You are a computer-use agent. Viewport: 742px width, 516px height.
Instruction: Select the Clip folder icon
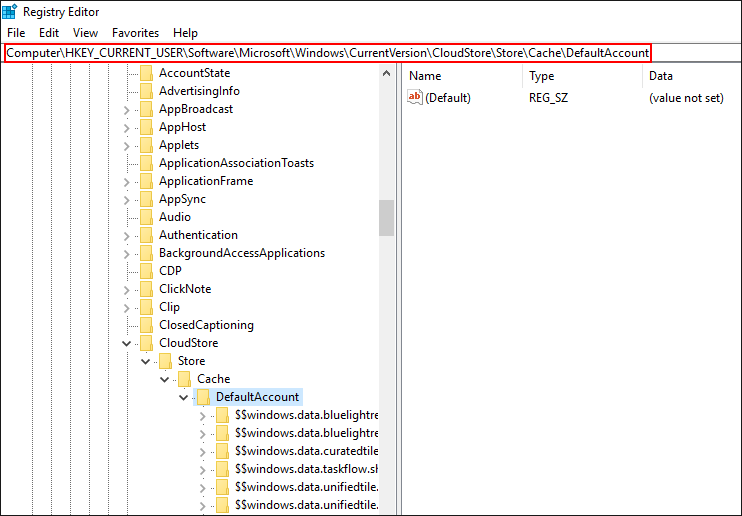[147, 307]
